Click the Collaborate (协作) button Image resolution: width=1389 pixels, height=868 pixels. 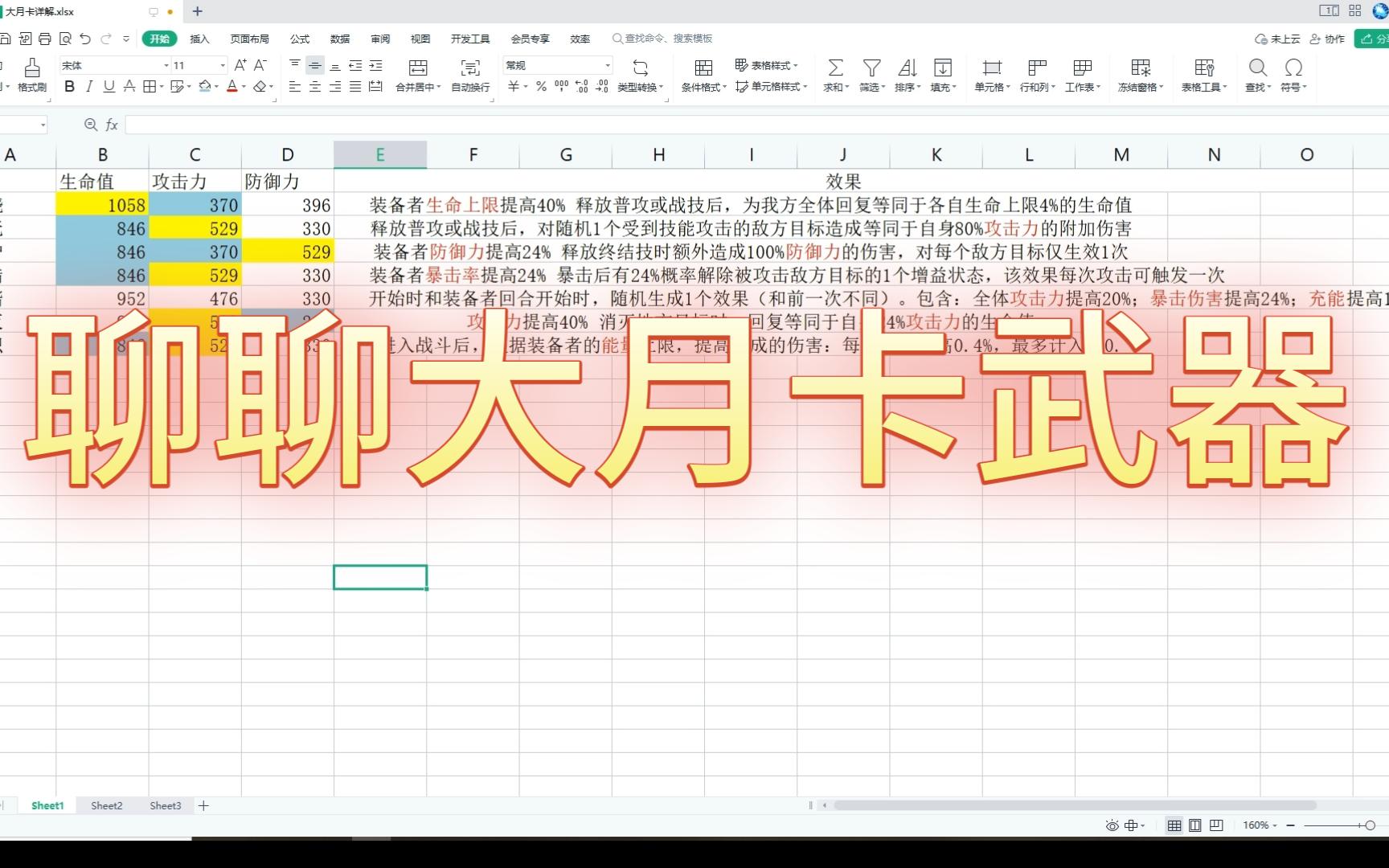[x=1327, y=39]
